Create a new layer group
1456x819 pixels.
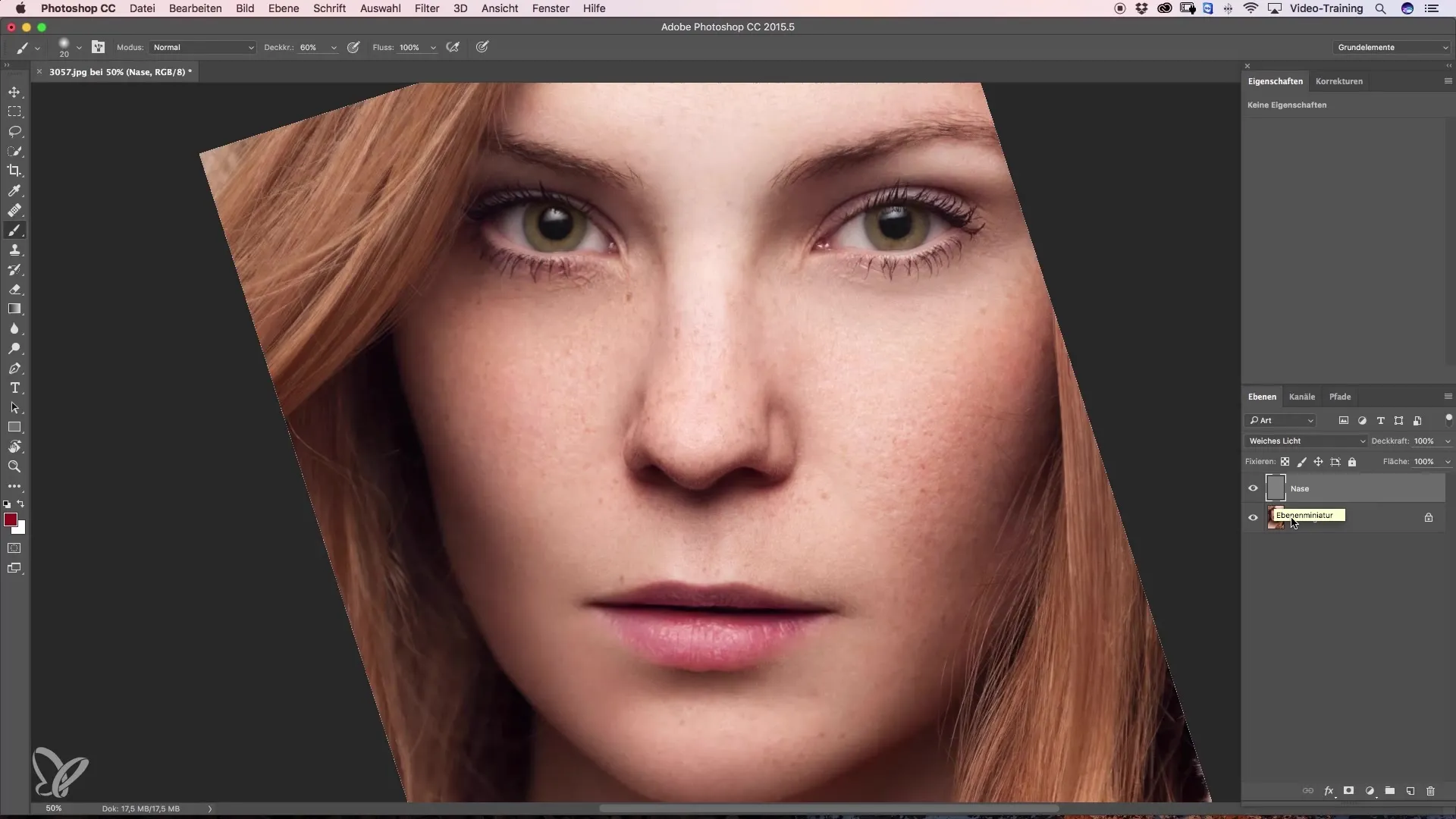pos(1390,791)
